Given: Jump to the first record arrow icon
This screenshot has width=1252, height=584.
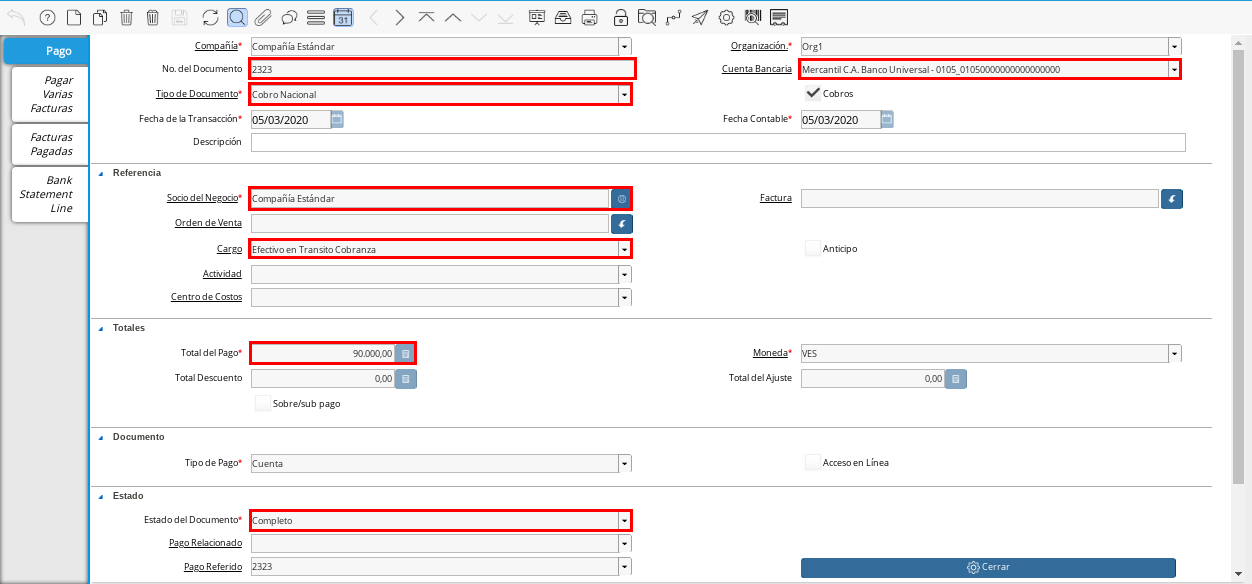Looking at the screenshot, I should (x=427, y=17).
